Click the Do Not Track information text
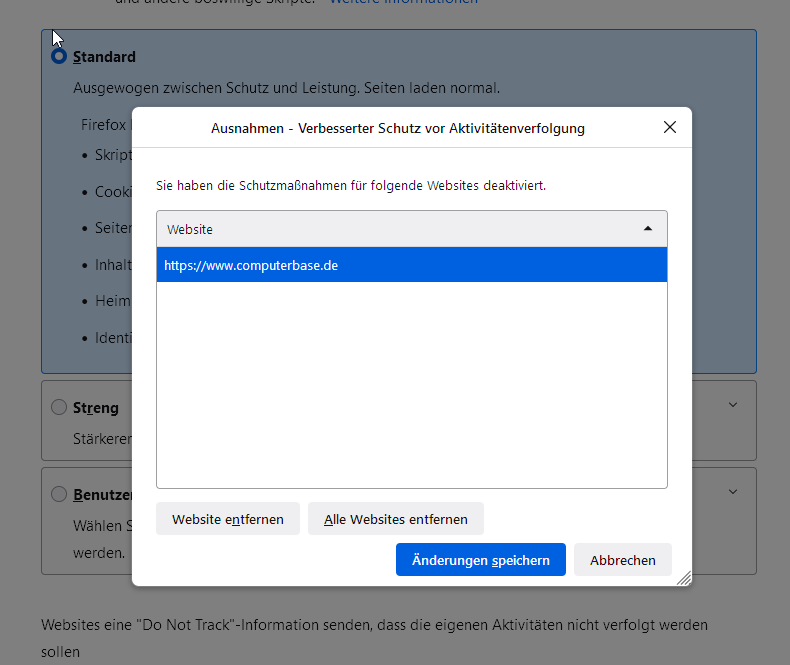 [374, 638]
